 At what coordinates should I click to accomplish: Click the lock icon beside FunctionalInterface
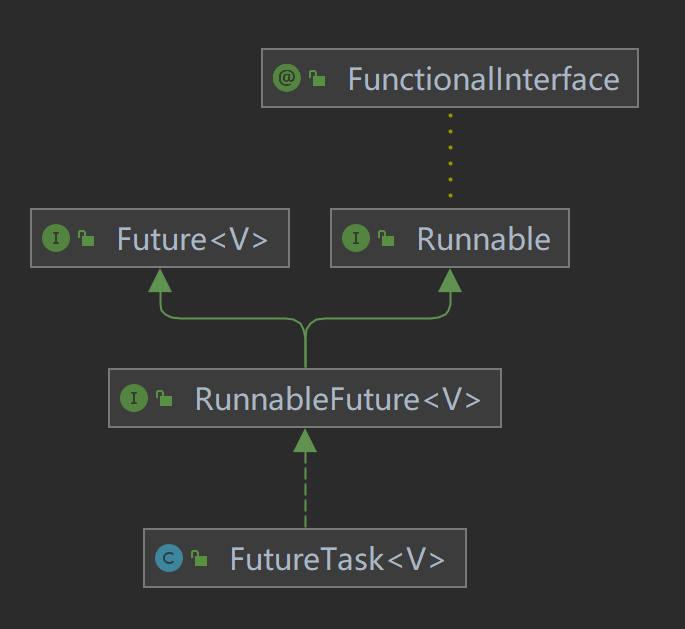[x=317, y=79]
